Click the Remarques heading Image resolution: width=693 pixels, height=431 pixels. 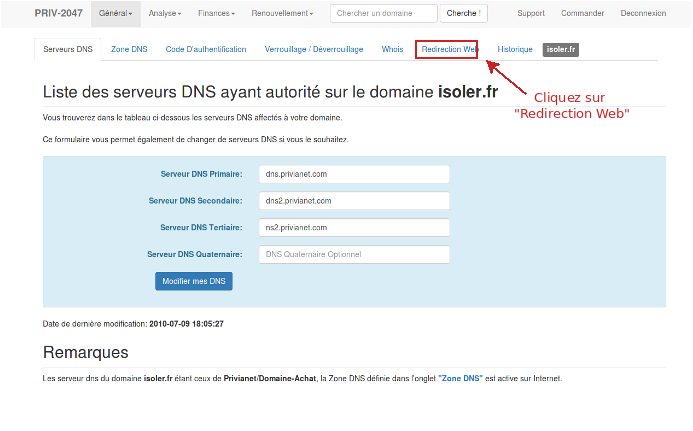pyautogui.click(x=86, y=352)
